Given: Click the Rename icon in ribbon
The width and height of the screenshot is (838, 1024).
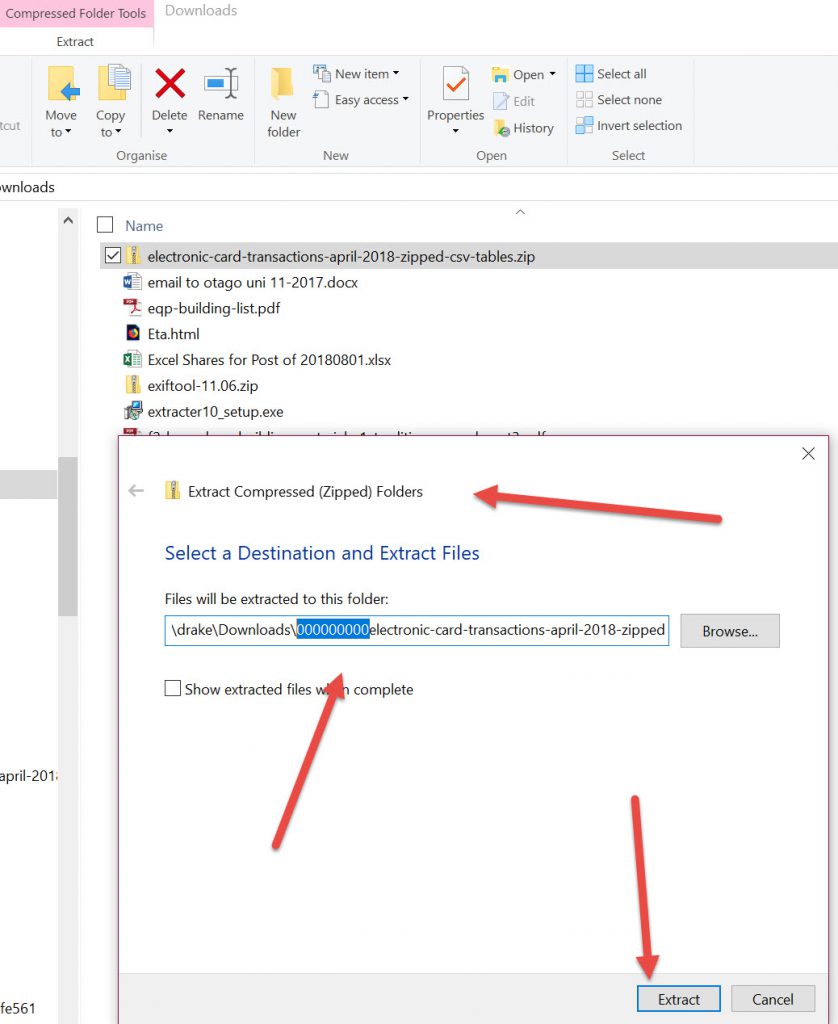Looking at the screenshot, I should coord(220,84).
